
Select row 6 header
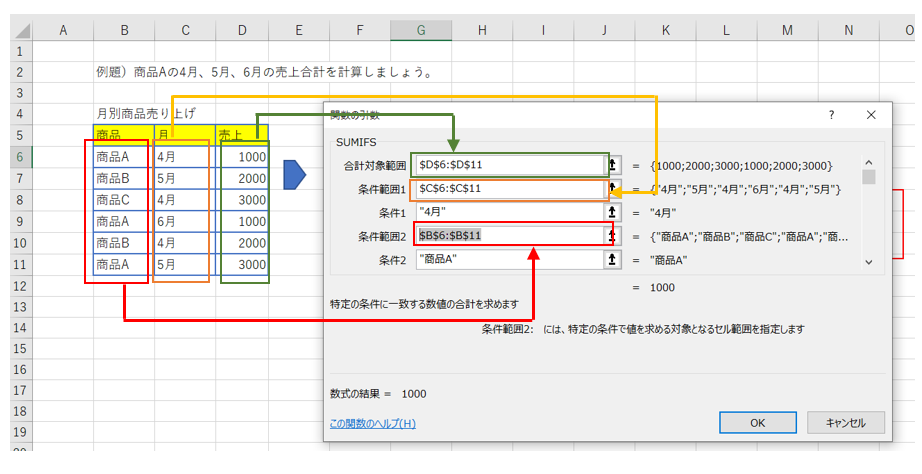[20, 156]
